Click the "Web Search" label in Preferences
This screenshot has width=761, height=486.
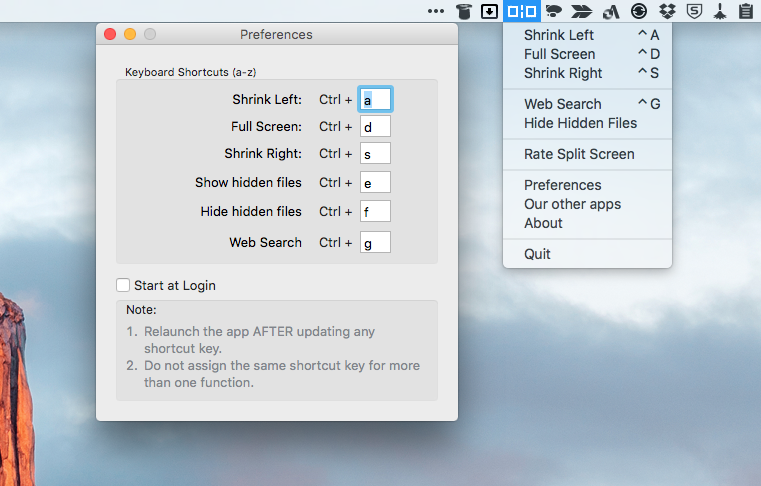click(265, 242)
